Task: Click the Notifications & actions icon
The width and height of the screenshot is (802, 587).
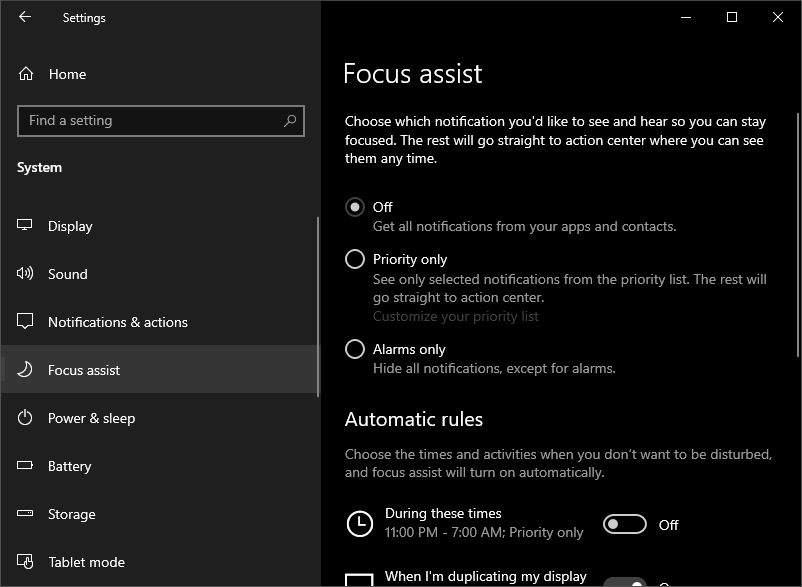Action: click(26, 322)
